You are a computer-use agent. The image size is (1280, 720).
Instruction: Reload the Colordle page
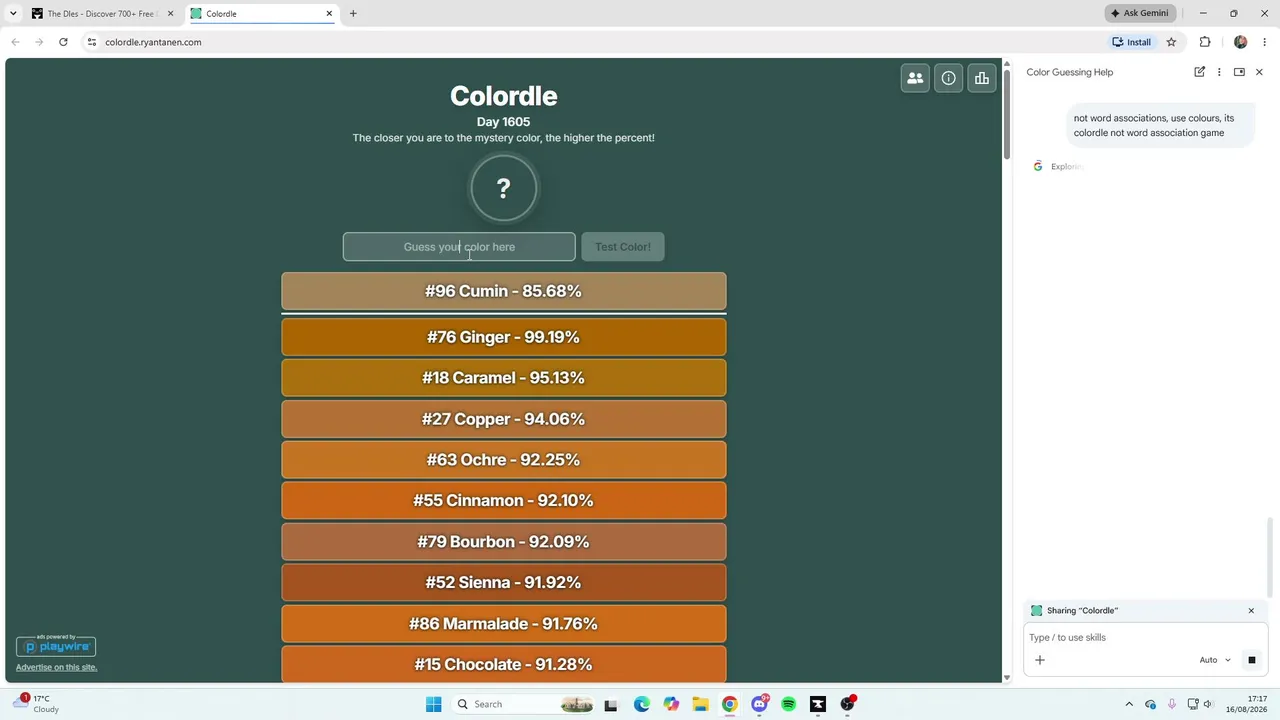[63, 42]
